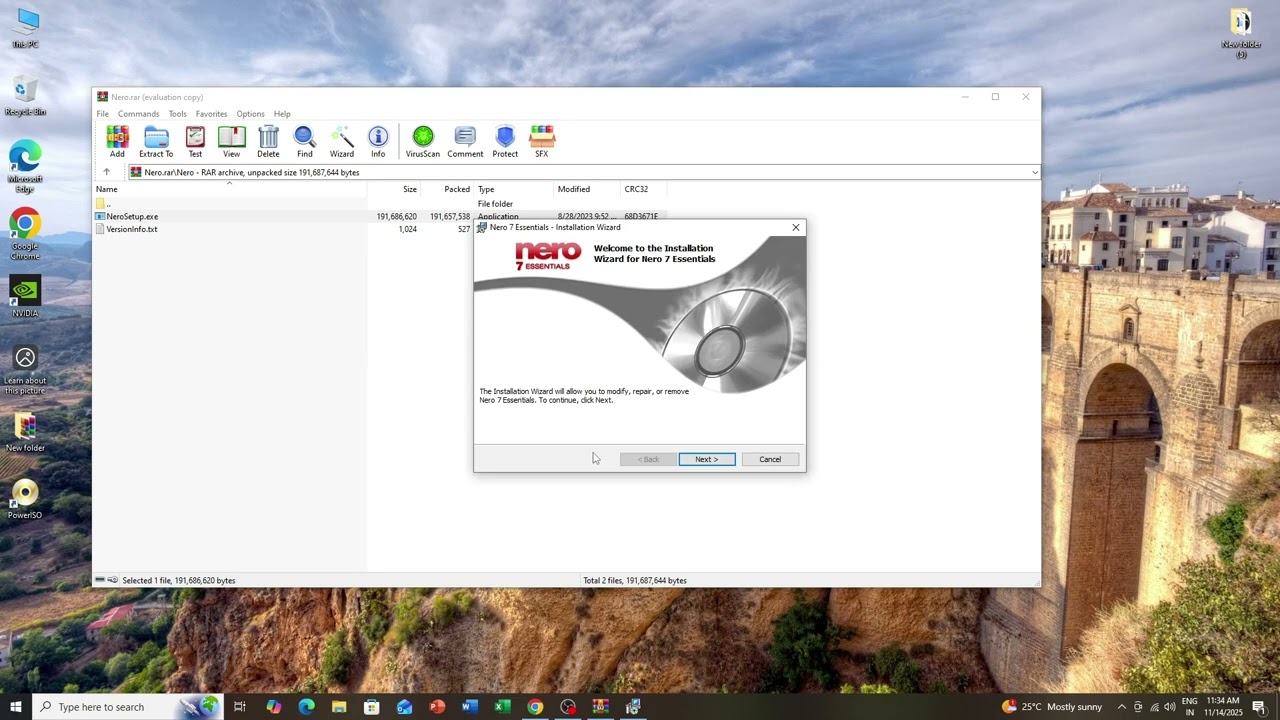The height and width of the screenshot is (720, 1280).
Task: Click the View file icon in WinRAR
Action: (x=231, y=142)
